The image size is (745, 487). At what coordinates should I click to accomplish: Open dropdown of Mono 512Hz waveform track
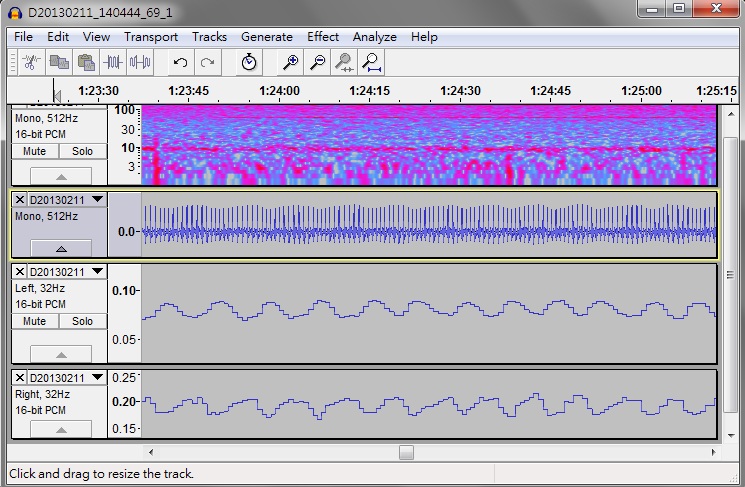pyautogui.click(x=97, y=200)
